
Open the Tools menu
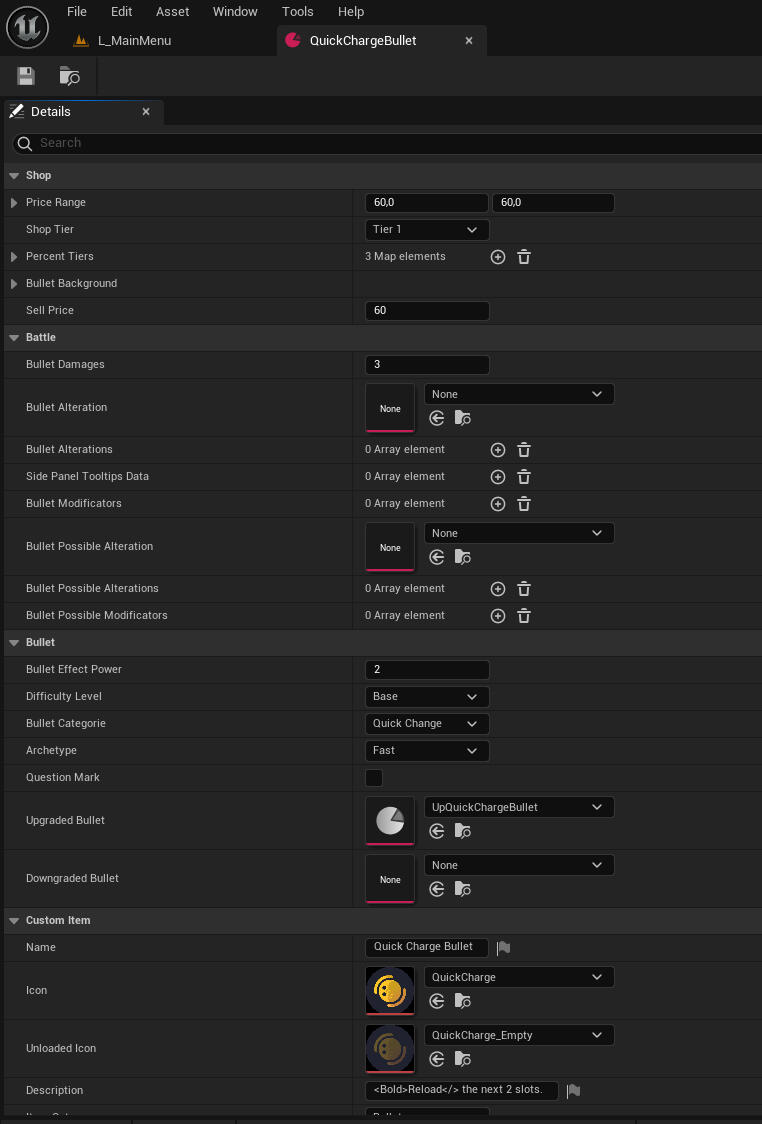(297, 12)
